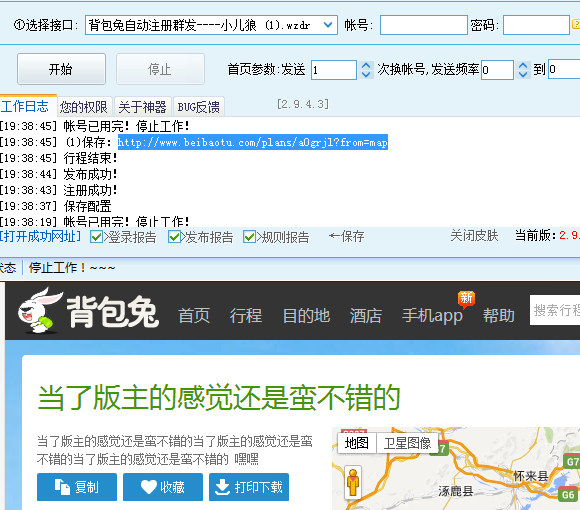The width and height of the screenshot is (580, 510).
Task: Open the 手机app nav item
Action: tap(432, 315)
